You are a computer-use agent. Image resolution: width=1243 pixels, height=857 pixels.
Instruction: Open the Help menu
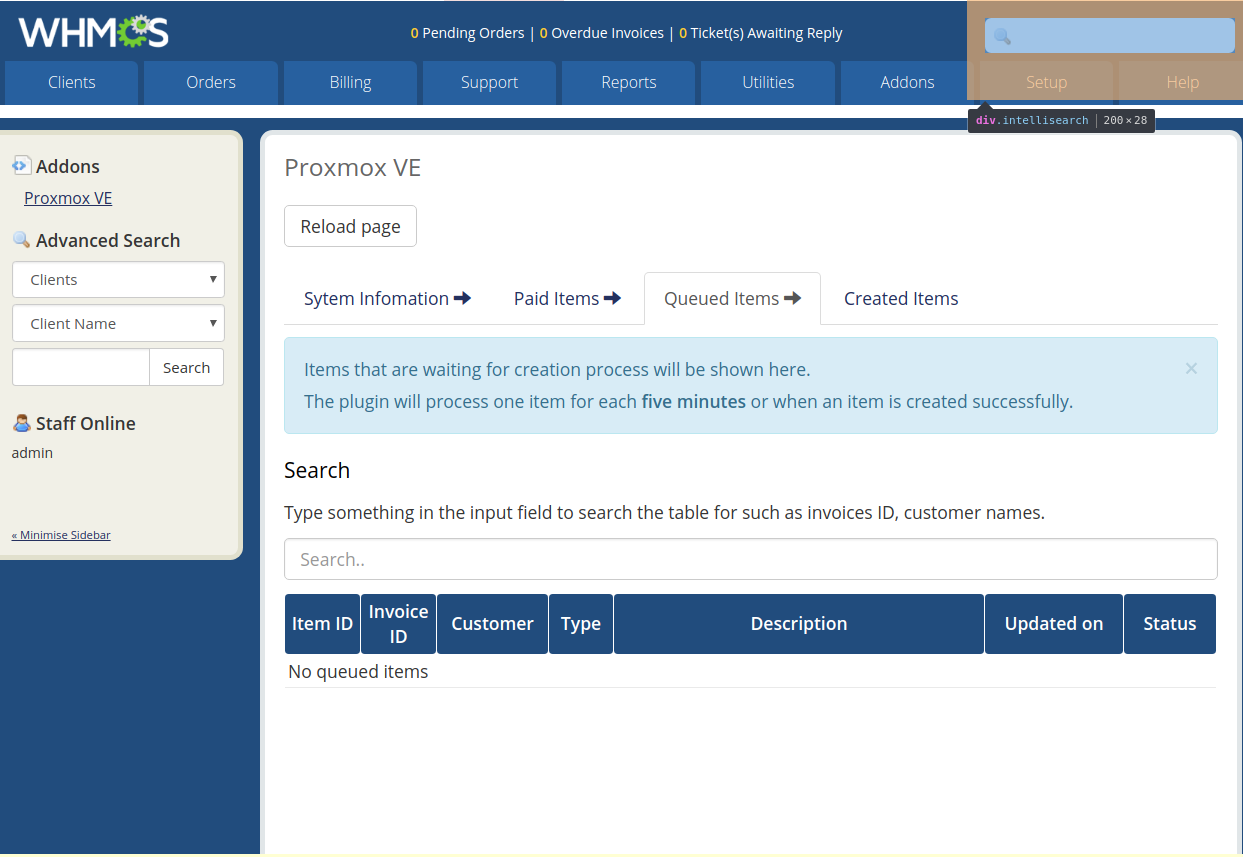[x=1182, y=82]
